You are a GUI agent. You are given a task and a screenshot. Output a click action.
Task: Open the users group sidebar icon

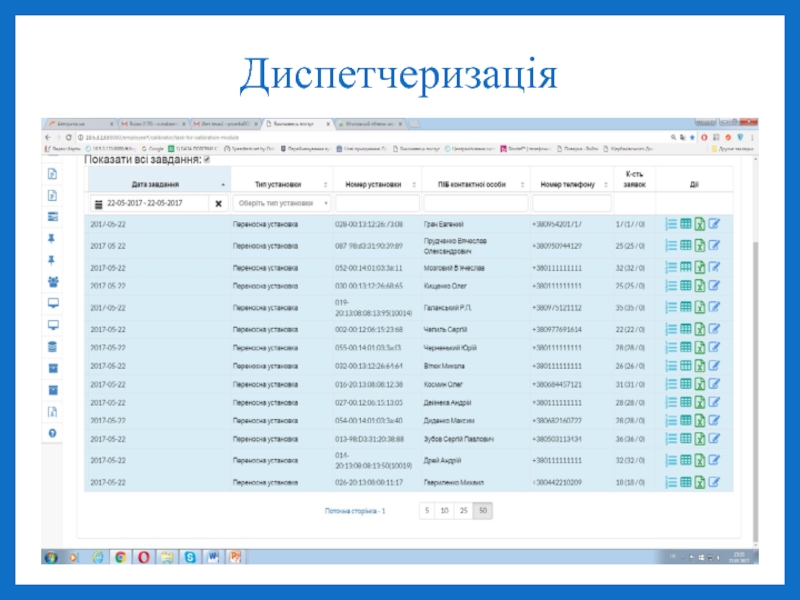click(53, 281)
